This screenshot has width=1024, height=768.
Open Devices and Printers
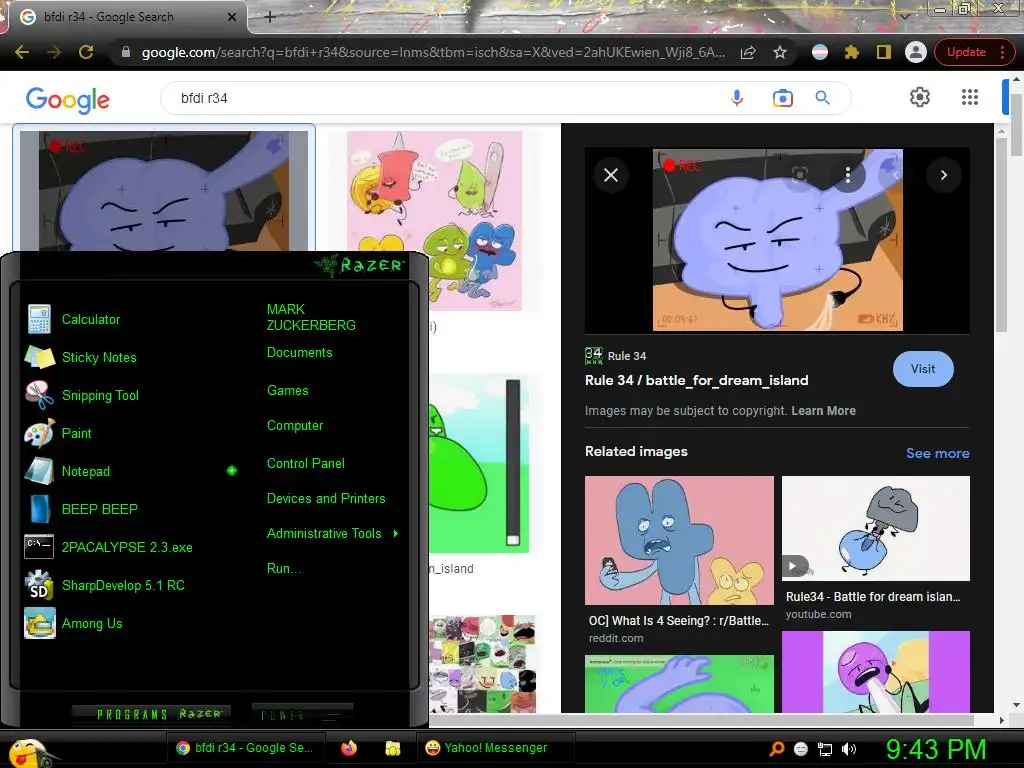[x=326, y=498]
